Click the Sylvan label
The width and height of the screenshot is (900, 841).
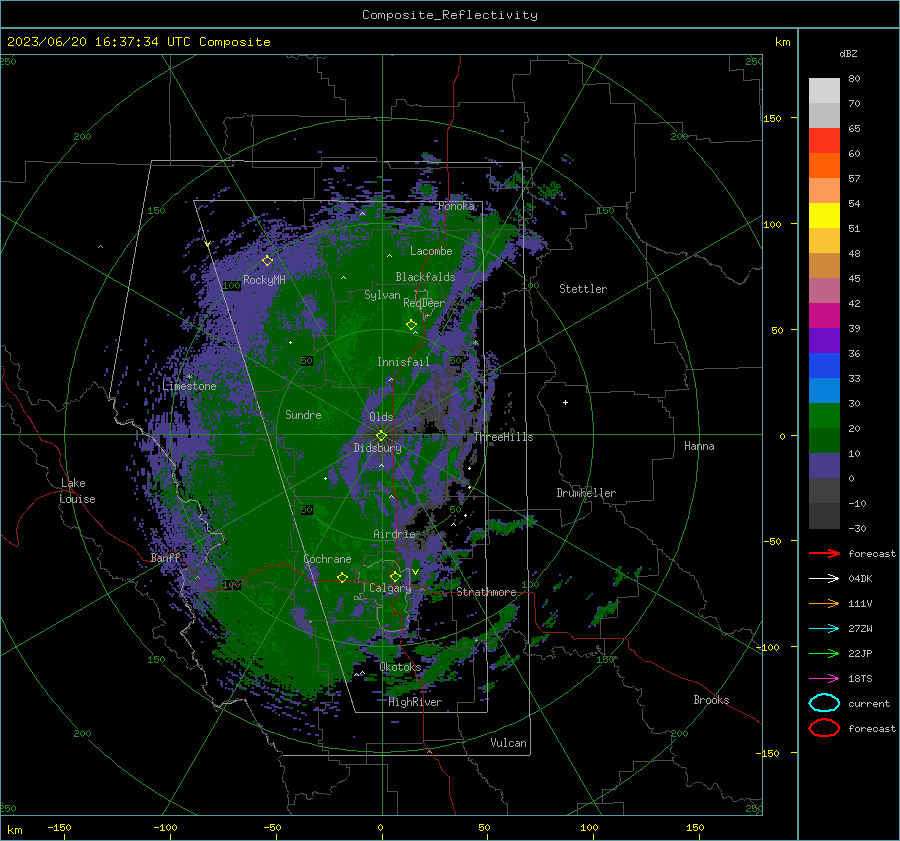(x=382, y=295)
